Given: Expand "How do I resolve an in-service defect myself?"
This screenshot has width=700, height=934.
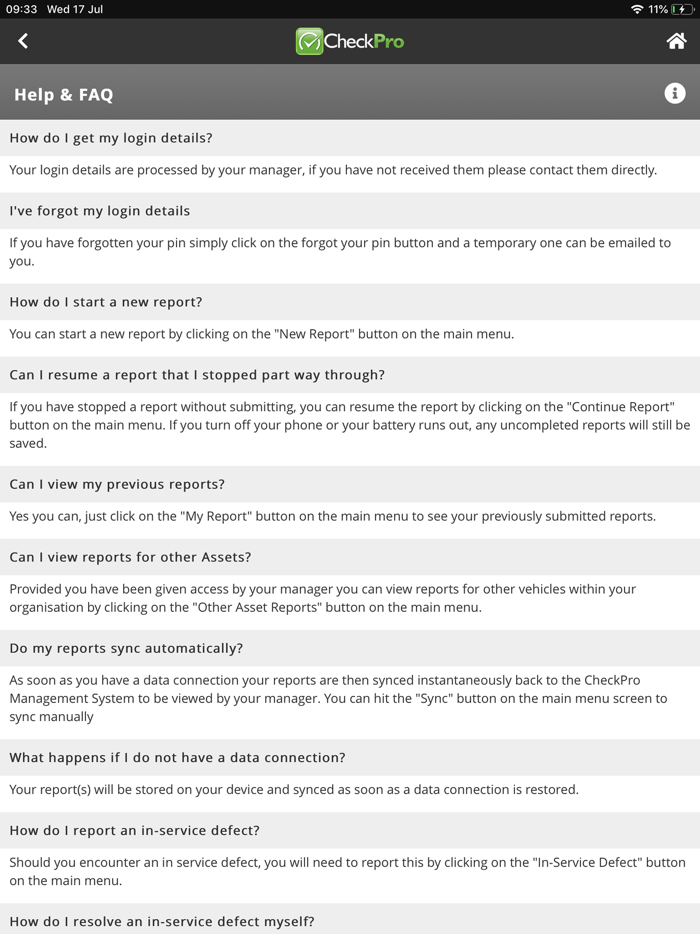Looking at the screenshot, I should point(162,921).
